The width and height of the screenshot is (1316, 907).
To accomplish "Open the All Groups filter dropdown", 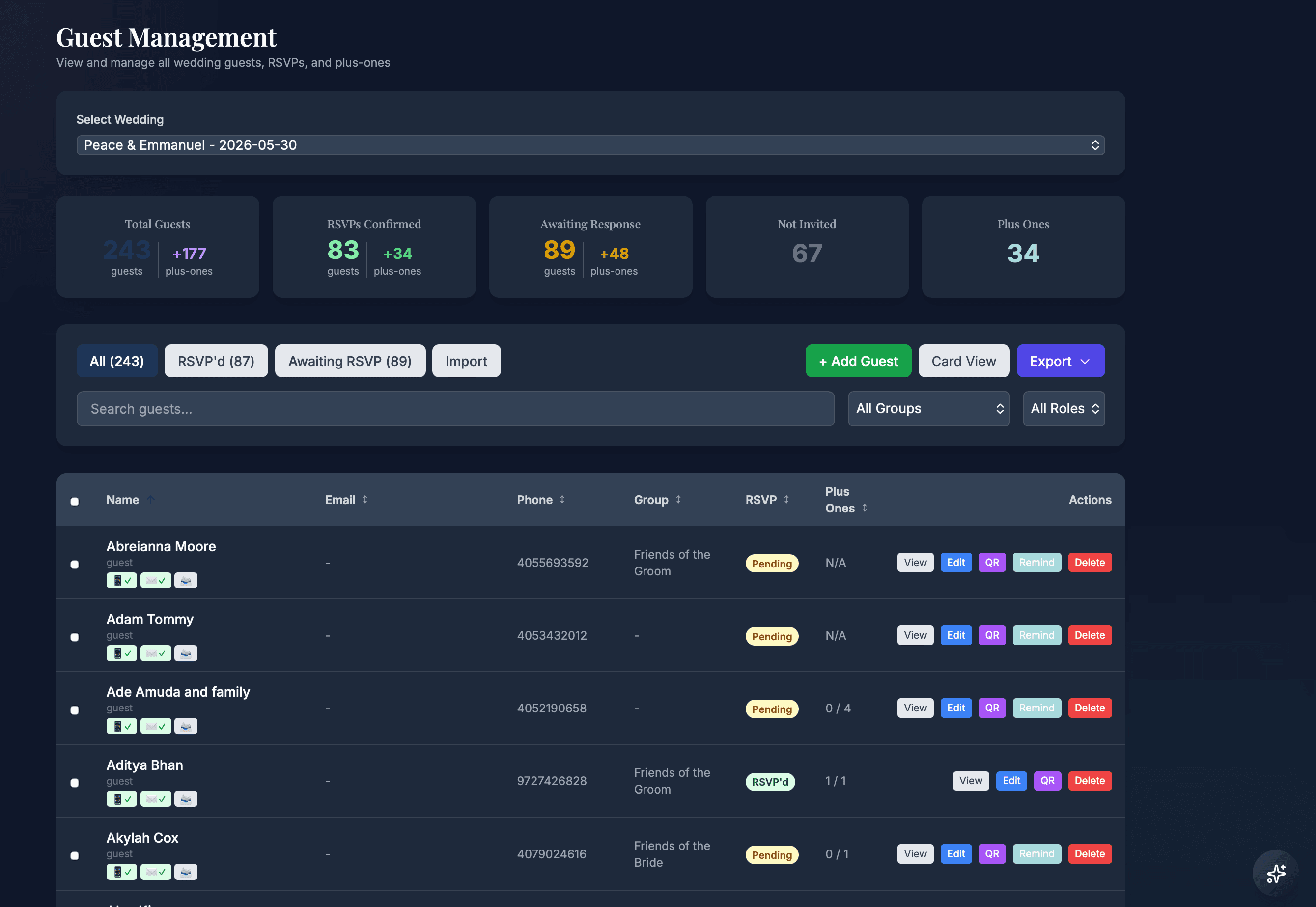I will click(928, 409).
